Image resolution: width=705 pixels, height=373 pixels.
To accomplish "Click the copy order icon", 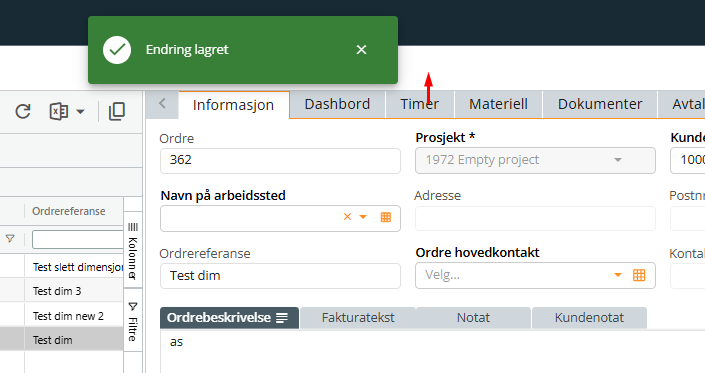I will 117,111.
